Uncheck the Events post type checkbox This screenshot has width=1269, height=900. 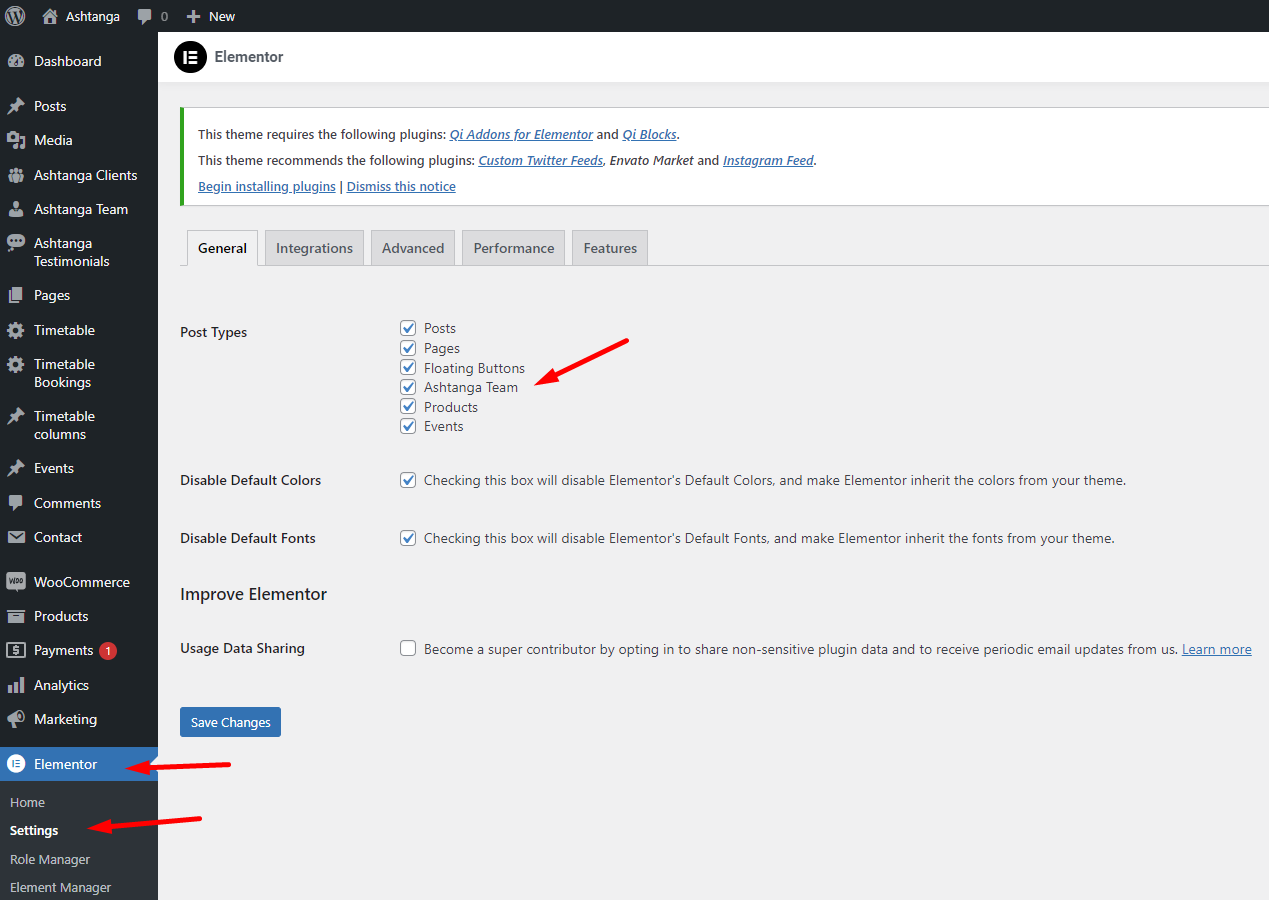click(x=408, y=426)
